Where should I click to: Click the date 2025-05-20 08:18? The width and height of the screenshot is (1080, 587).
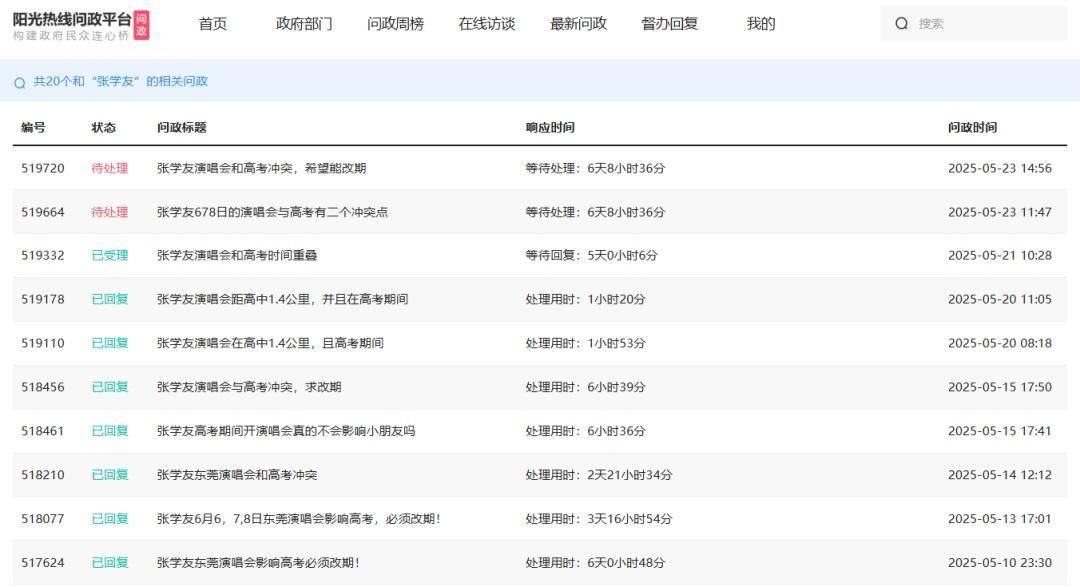pos(999,343)
